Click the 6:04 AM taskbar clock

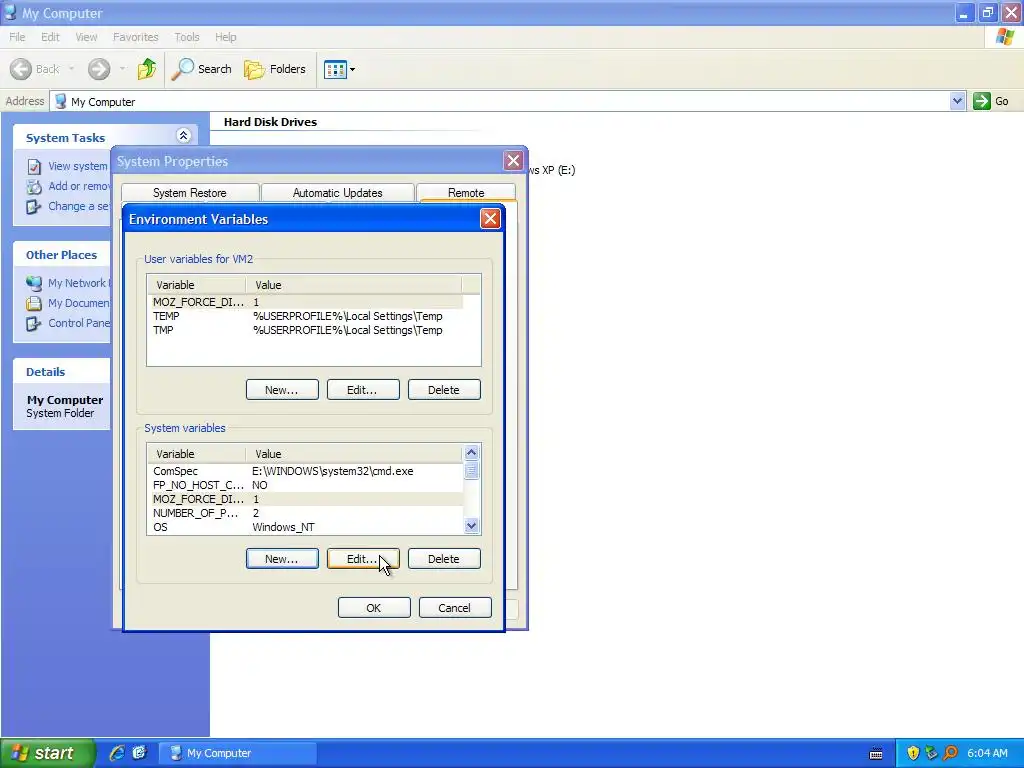987,754
